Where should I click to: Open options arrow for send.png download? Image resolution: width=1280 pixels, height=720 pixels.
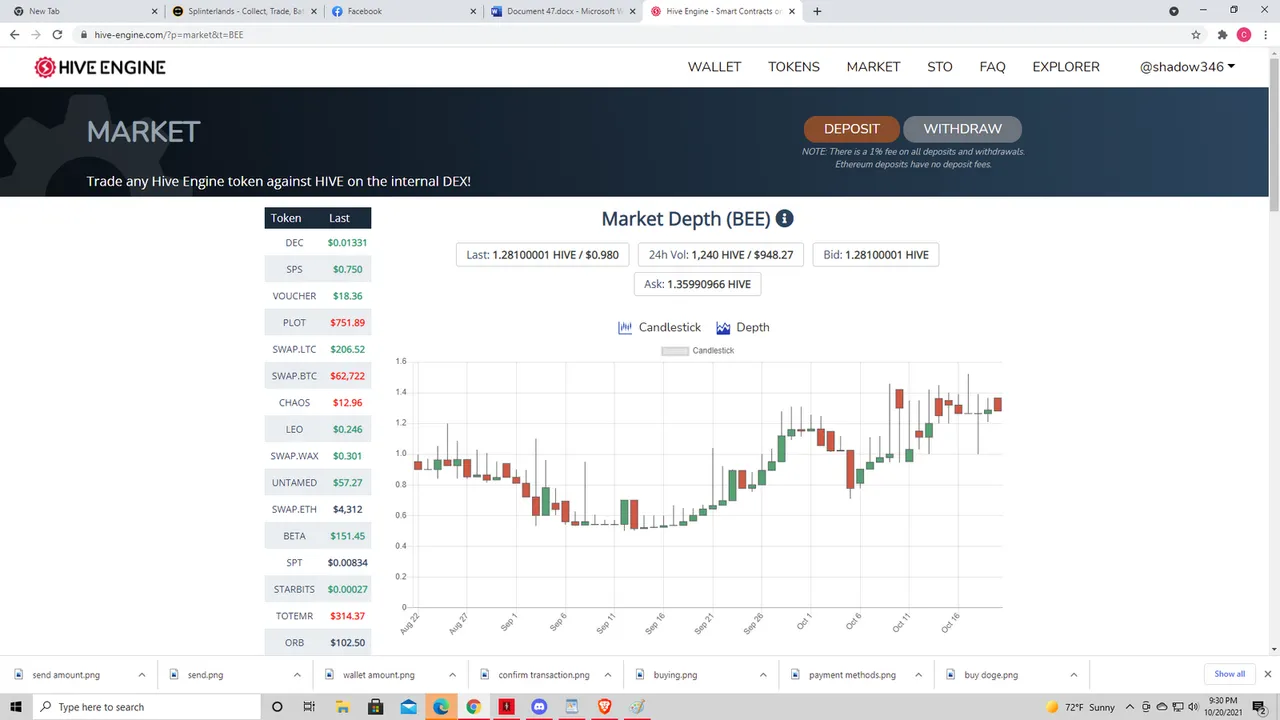297,675
